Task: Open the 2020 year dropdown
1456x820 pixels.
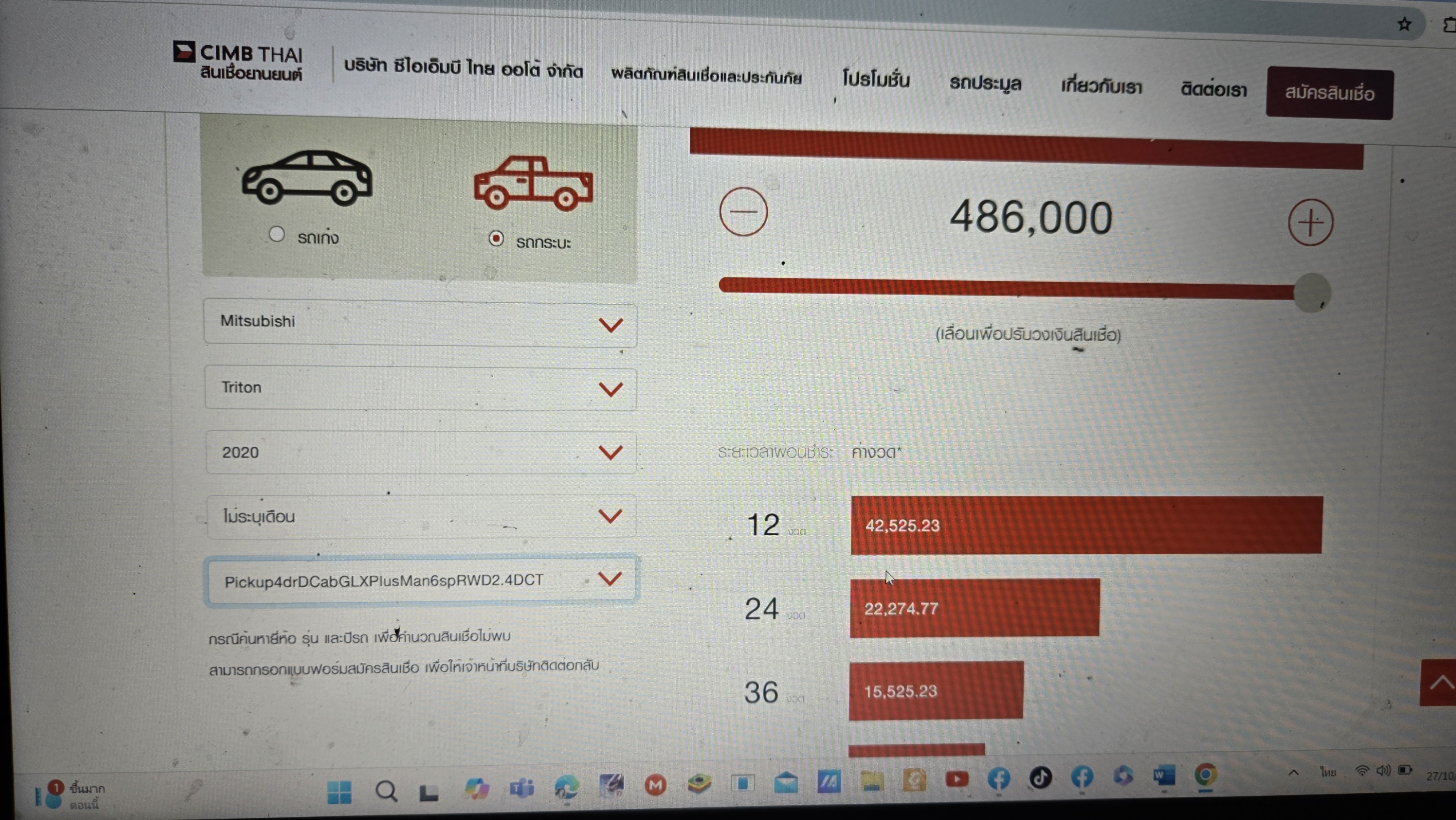Action: (421, 452)
